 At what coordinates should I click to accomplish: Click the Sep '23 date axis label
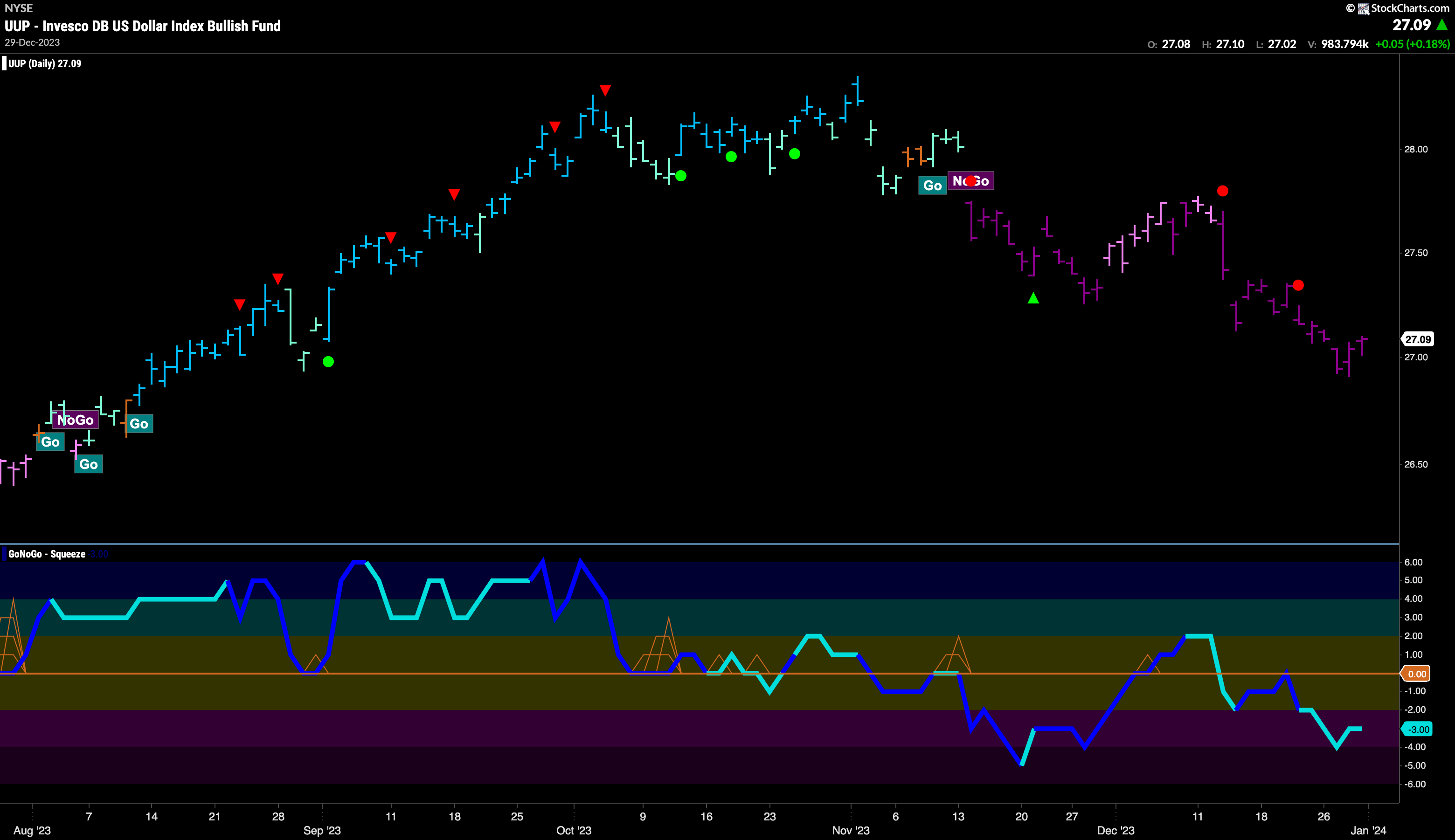322,830
